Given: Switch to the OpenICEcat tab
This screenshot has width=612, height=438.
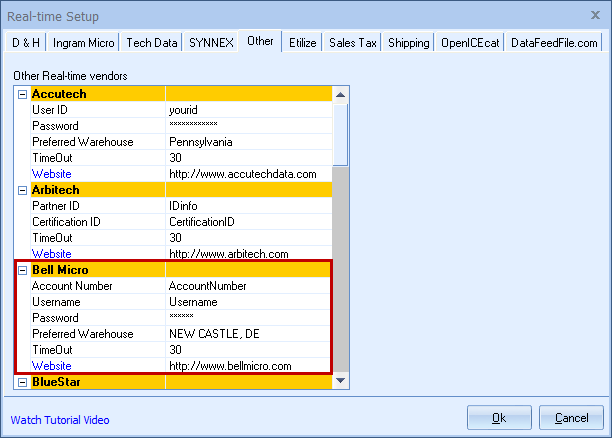Looking at the screenshot, I should tap(470, 43).
